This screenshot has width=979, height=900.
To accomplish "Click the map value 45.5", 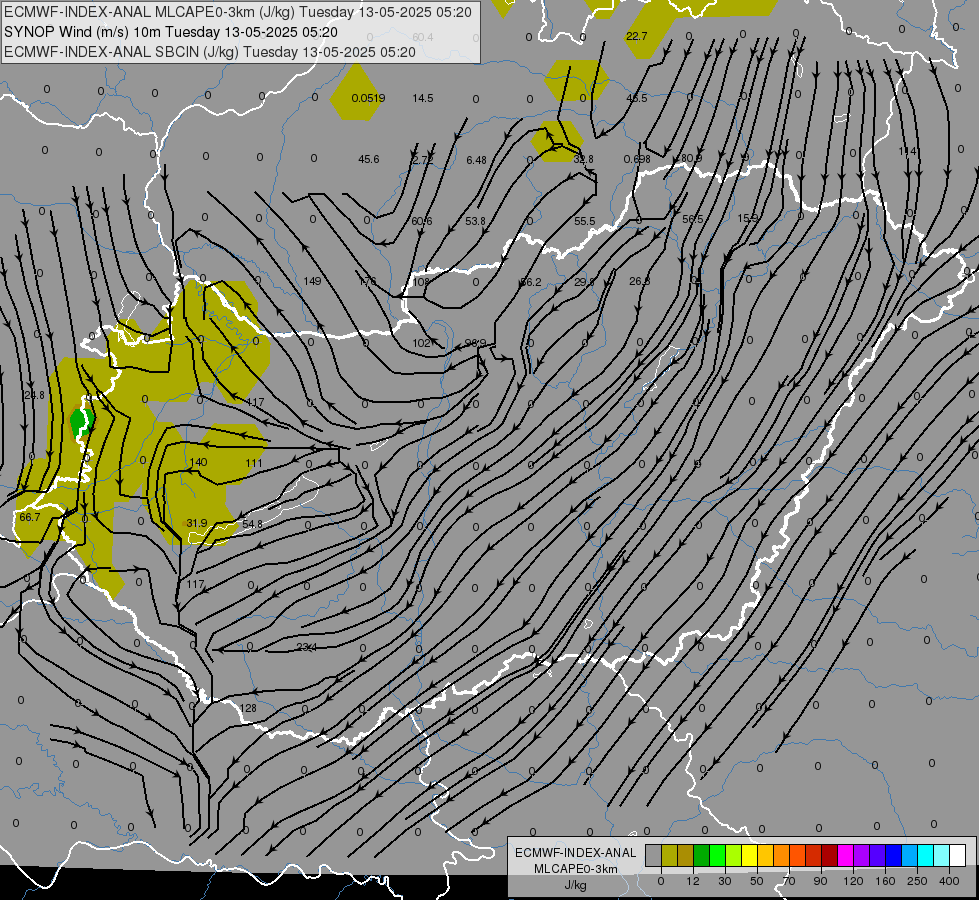I will coord(637,98).
